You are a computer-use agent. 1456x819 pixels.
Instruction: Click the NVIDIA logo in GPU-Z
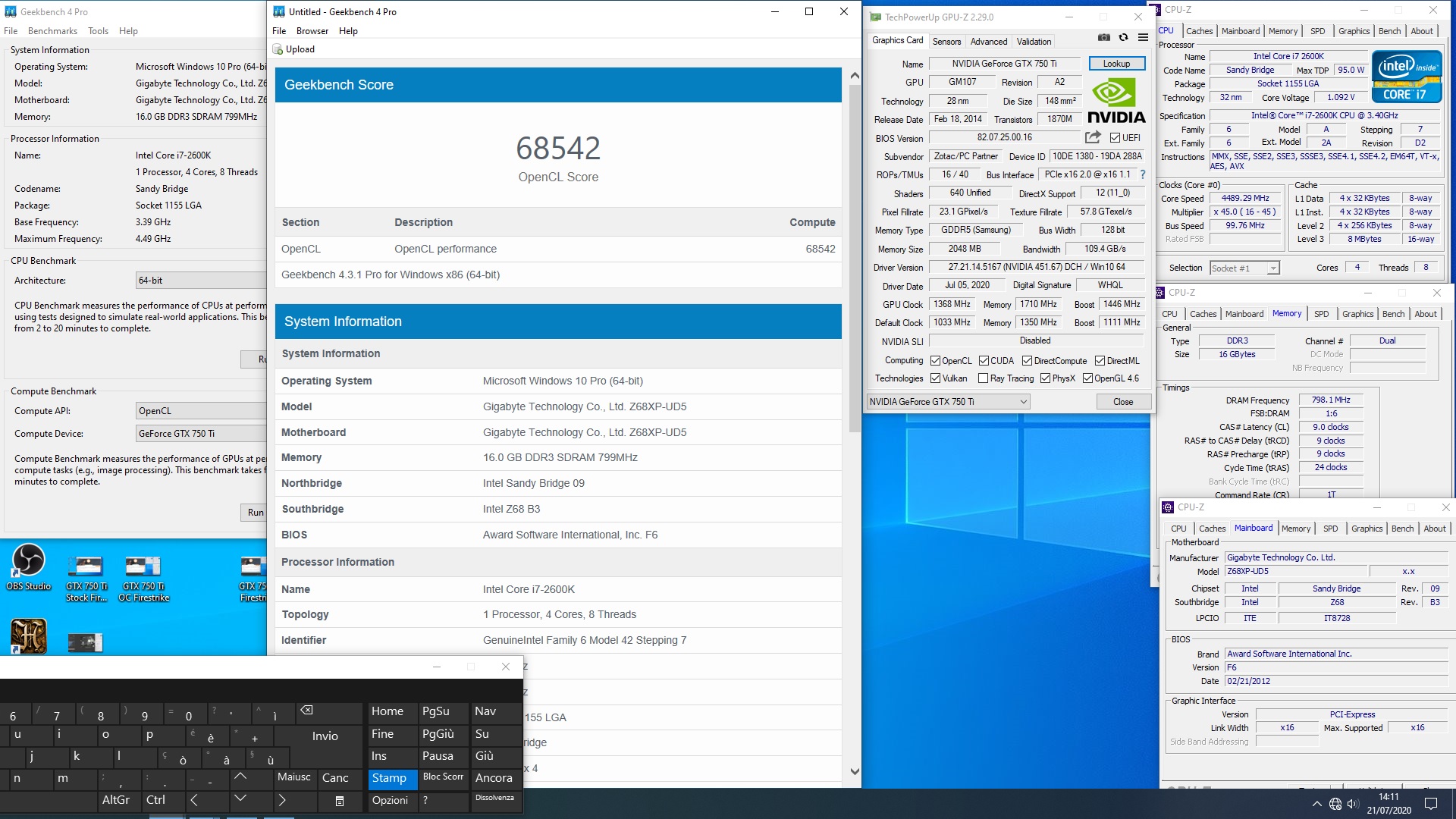(1116, 101)
